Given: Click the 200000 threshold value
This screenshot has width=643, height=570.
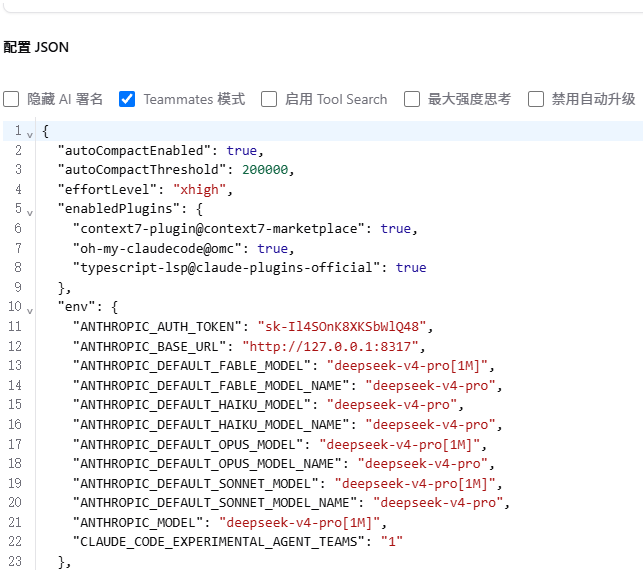Looking at the screenshot, I should click(x=265, y=170).
